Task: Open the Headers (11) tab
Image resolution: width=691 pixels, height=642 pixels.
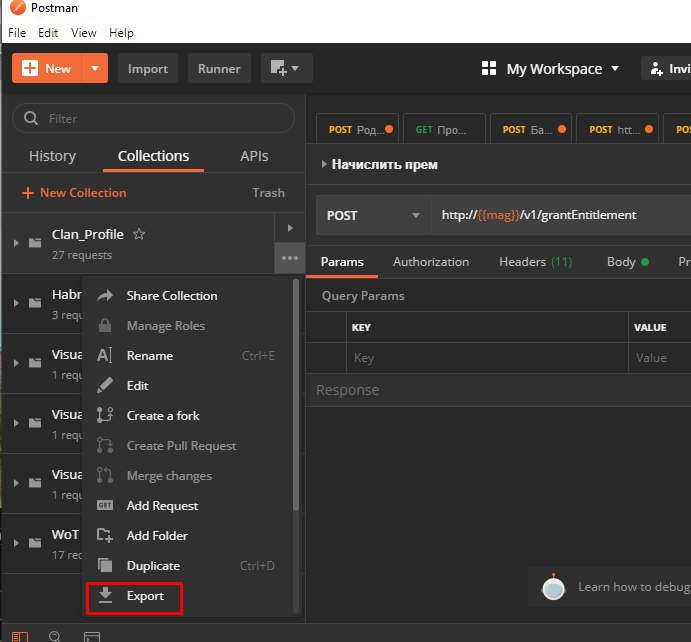Action: (535, 262)
